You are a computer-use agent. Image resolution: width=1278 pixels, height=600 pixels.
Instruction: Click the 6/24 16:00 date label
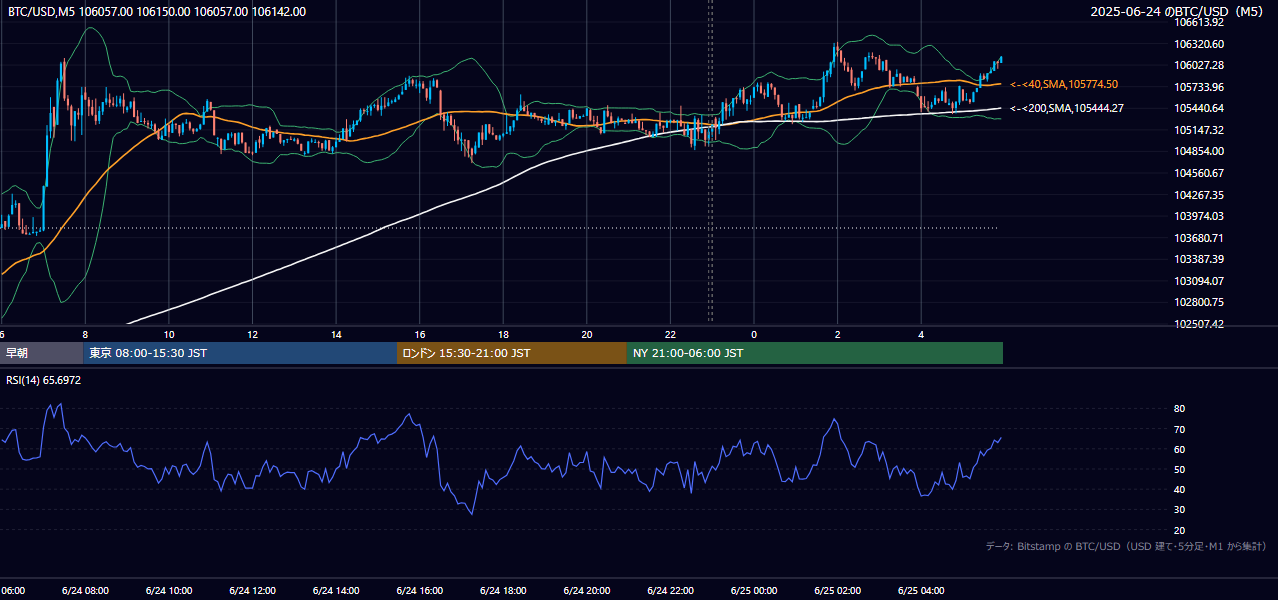tap(420, 590)
